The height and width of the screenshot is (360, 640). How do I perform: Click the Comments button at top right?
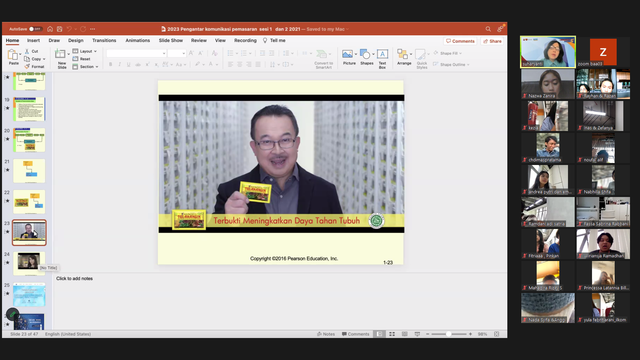pyautogui.click(x=460, y=41)
